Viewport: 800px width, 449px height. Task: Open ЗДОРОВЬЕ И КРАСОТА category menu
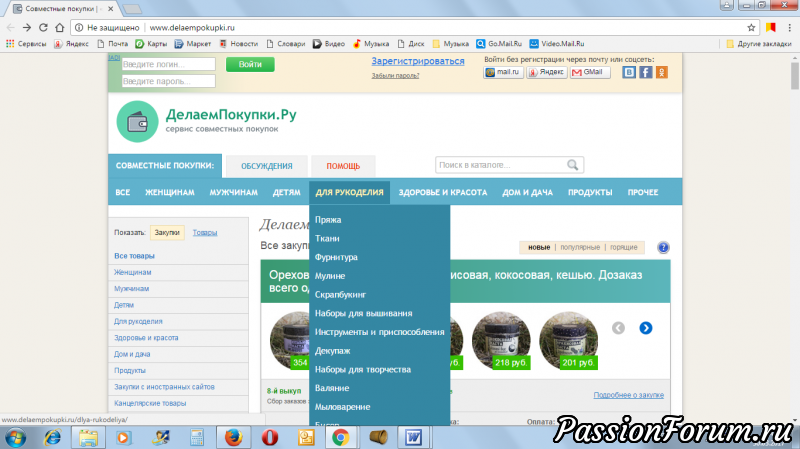(443, 192)
